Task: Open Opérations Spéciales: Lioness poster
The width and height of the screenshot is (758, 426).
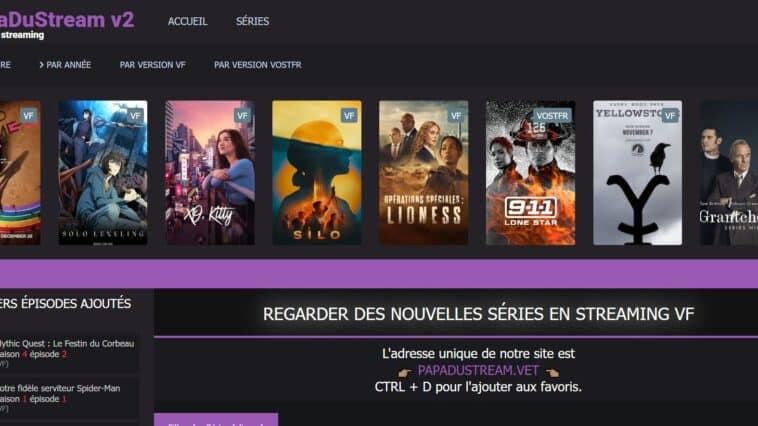Action: pyautogui.click(x=423, y=173)
